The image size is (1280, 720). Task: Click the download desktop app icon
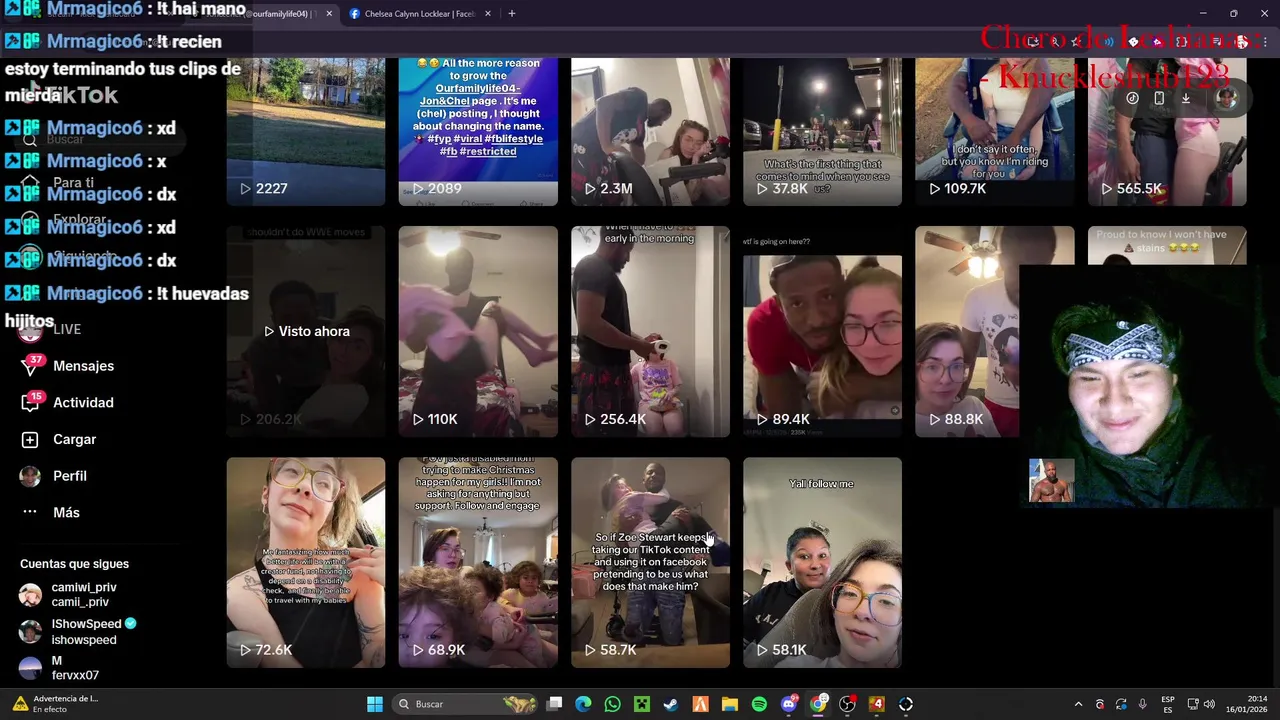click(x=1186, y=98)
